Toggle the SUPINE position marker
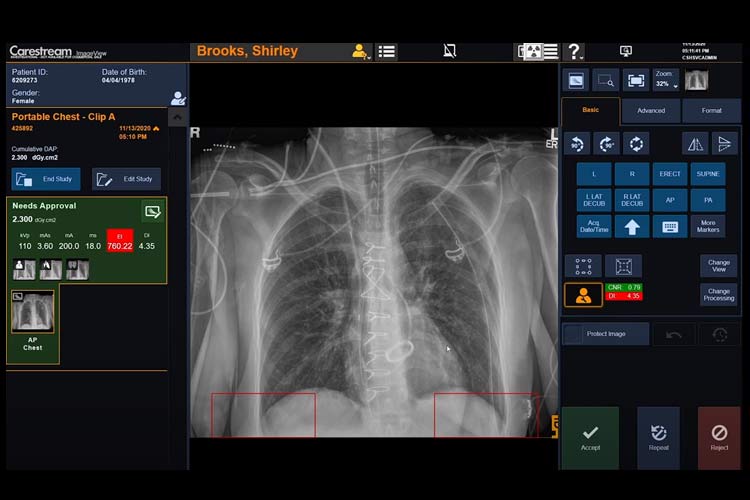The width and height of the screenshot is (750, 500). 707,174
